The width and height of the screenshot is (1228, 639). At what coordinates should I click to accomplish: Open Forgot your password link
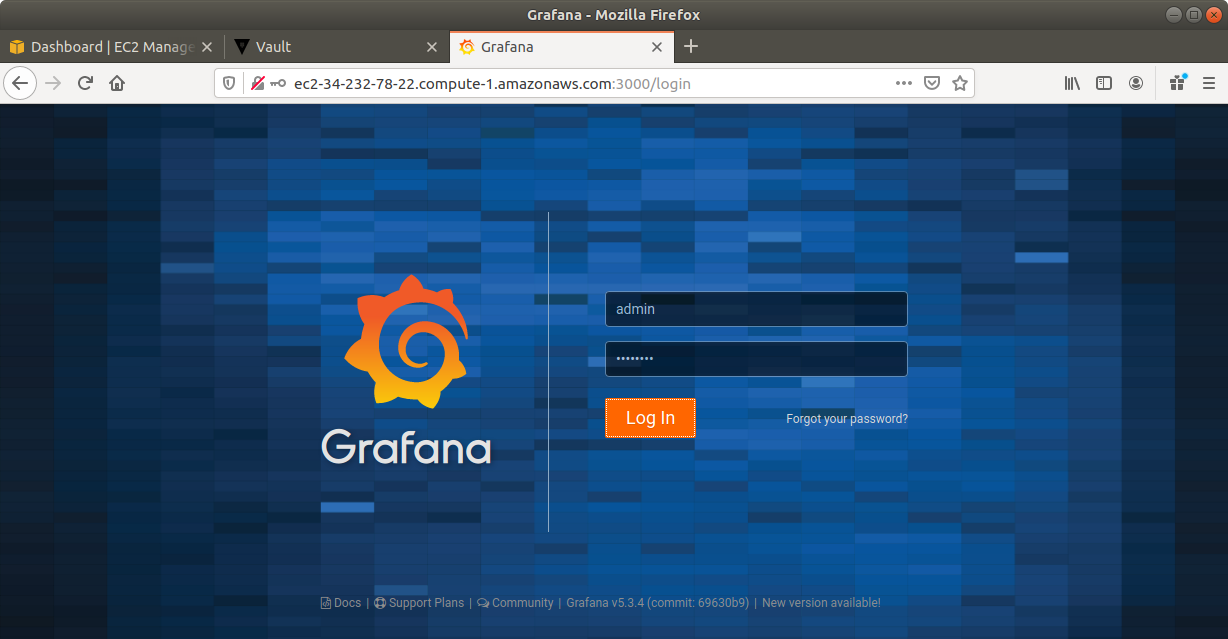click(847, 419)
